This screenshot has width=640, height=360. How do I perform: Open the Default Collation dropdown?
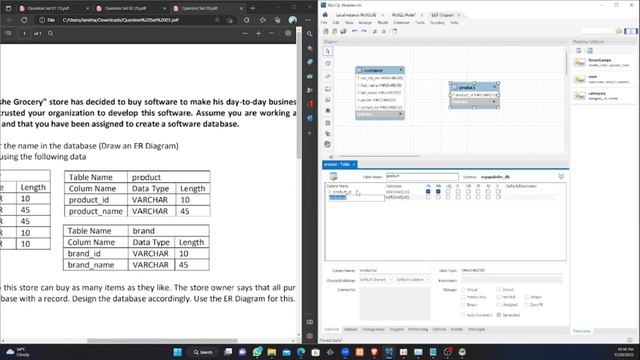tap(413, 280)
